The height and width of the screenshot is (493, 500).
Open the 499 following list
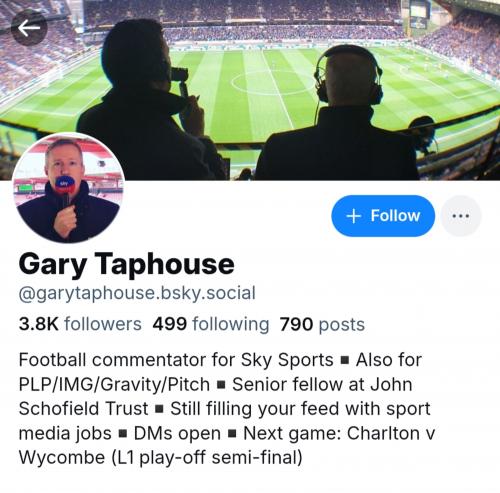click(211, 324)
